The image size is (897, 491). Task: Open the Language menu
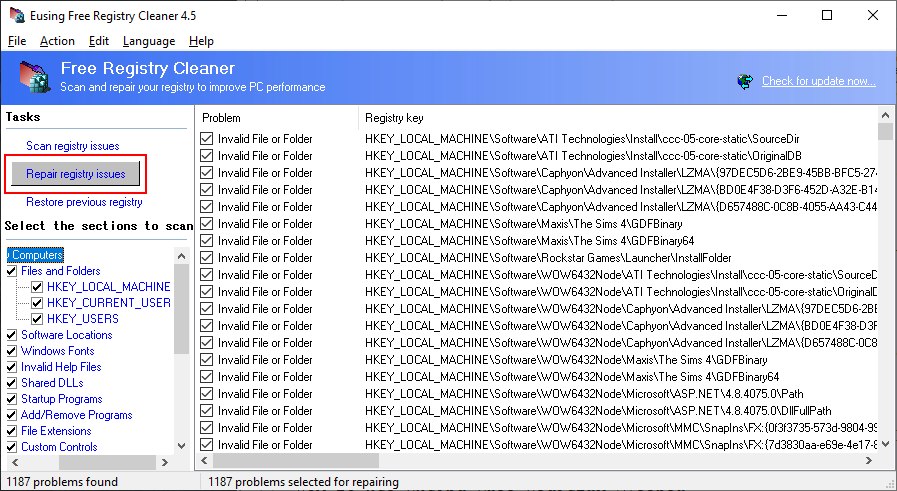click(148, 41)
